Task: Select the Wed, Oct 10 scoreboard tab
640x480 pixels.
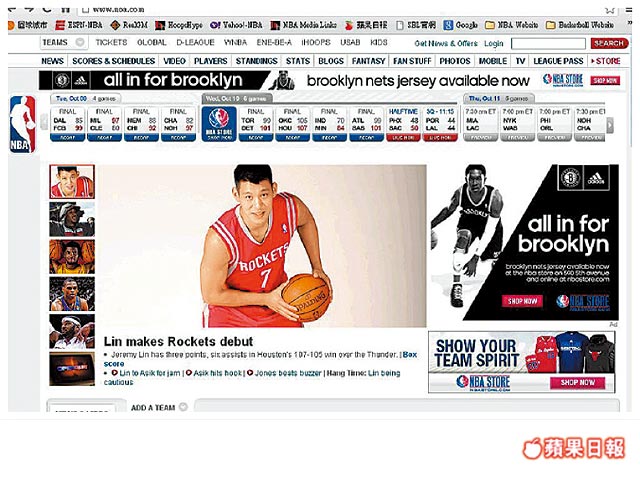Action: point(237,99)
